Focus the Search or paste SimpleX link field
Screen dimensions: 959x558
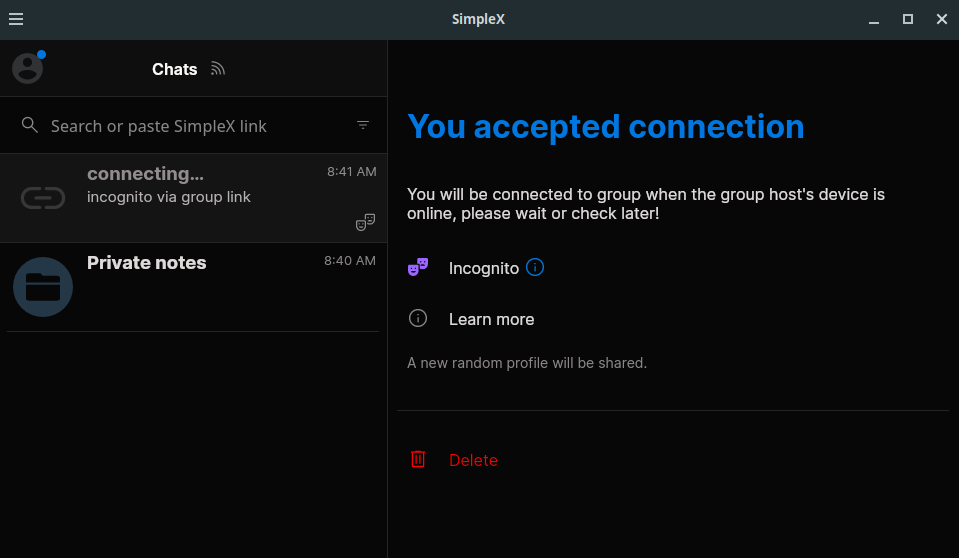[193, 125]
